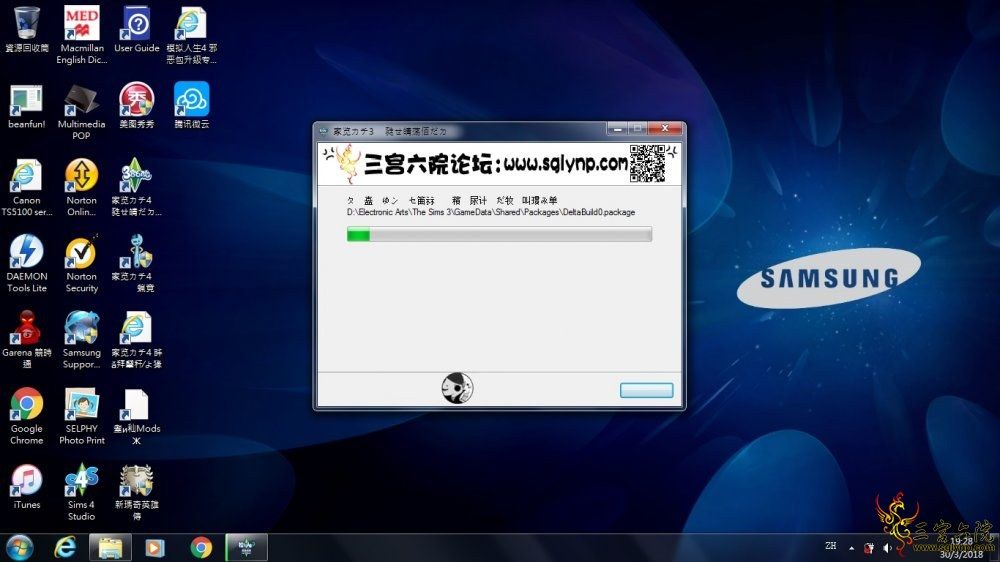Open the beanfun! desktop shortcut

pyautogui.click(x=26, y=106)
